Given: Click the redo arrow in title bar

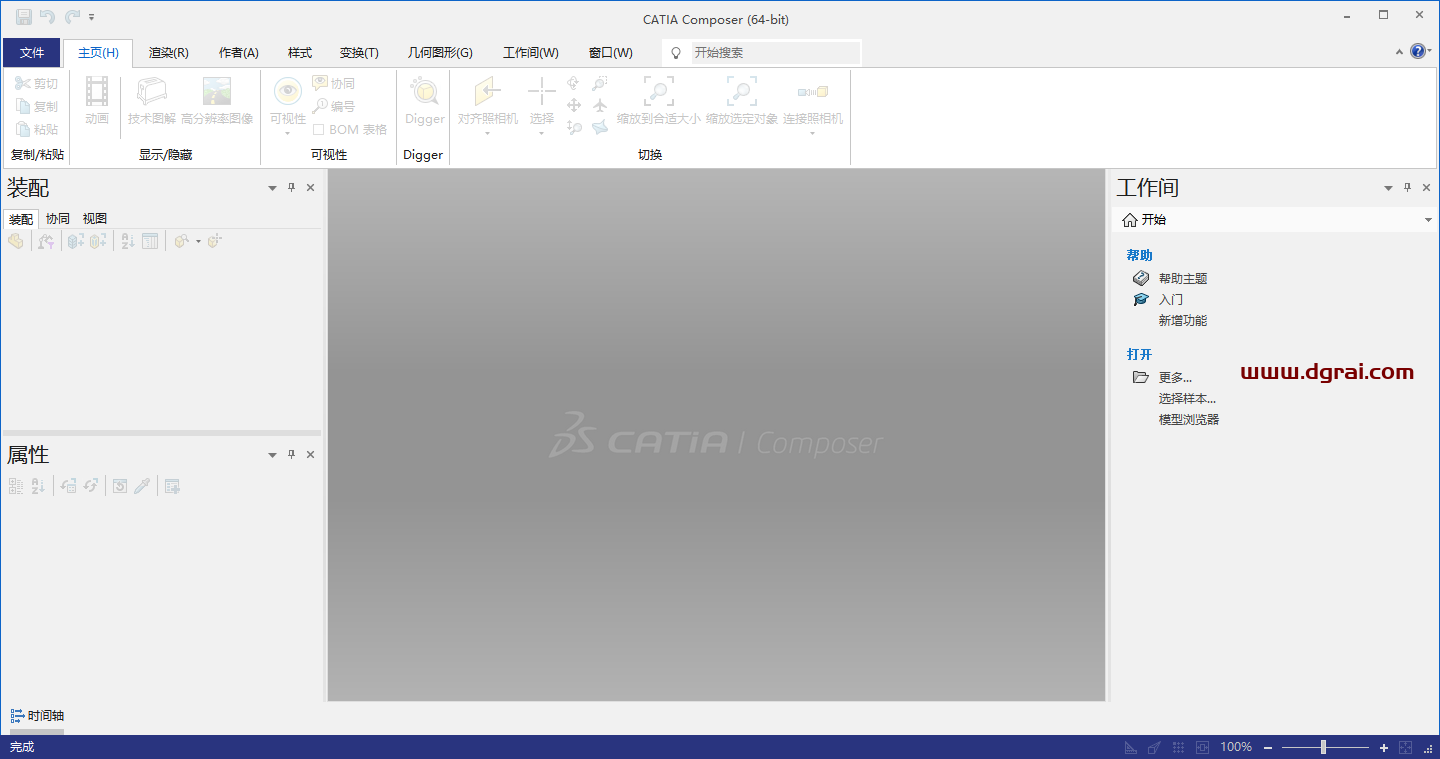Looking at the screenshot, I should 72,17.
